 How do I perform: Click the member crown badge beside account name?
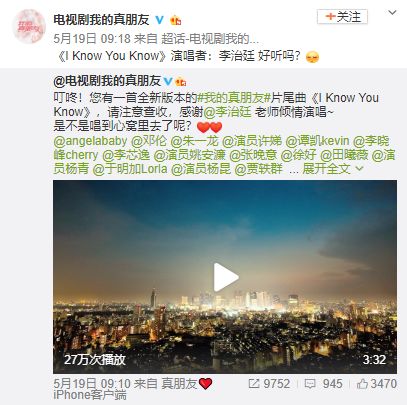(x=175, y=20)
